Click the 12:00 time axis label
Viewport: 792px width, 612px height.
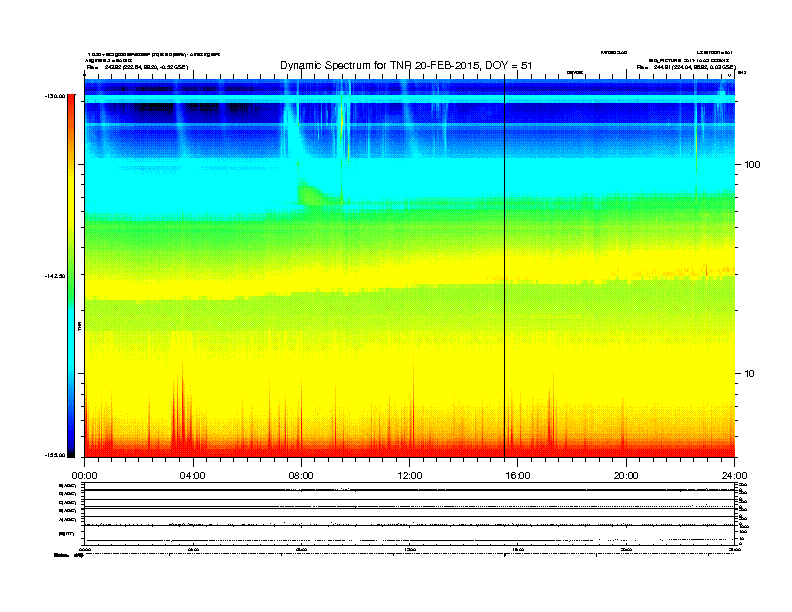tap(410, 476)
